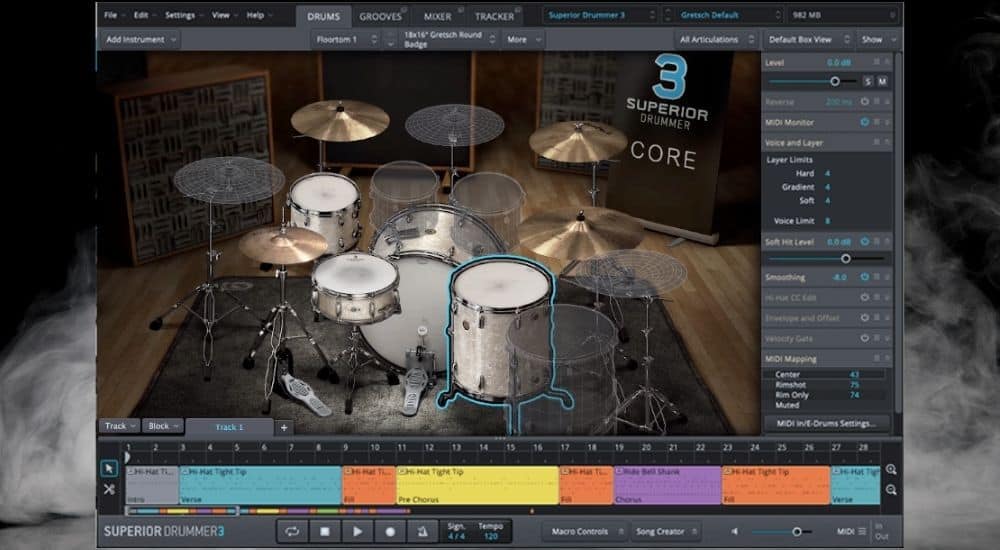Switch to the Grooves tab
The height and width of the screenshot is (550, 1000).
[380, 17]
